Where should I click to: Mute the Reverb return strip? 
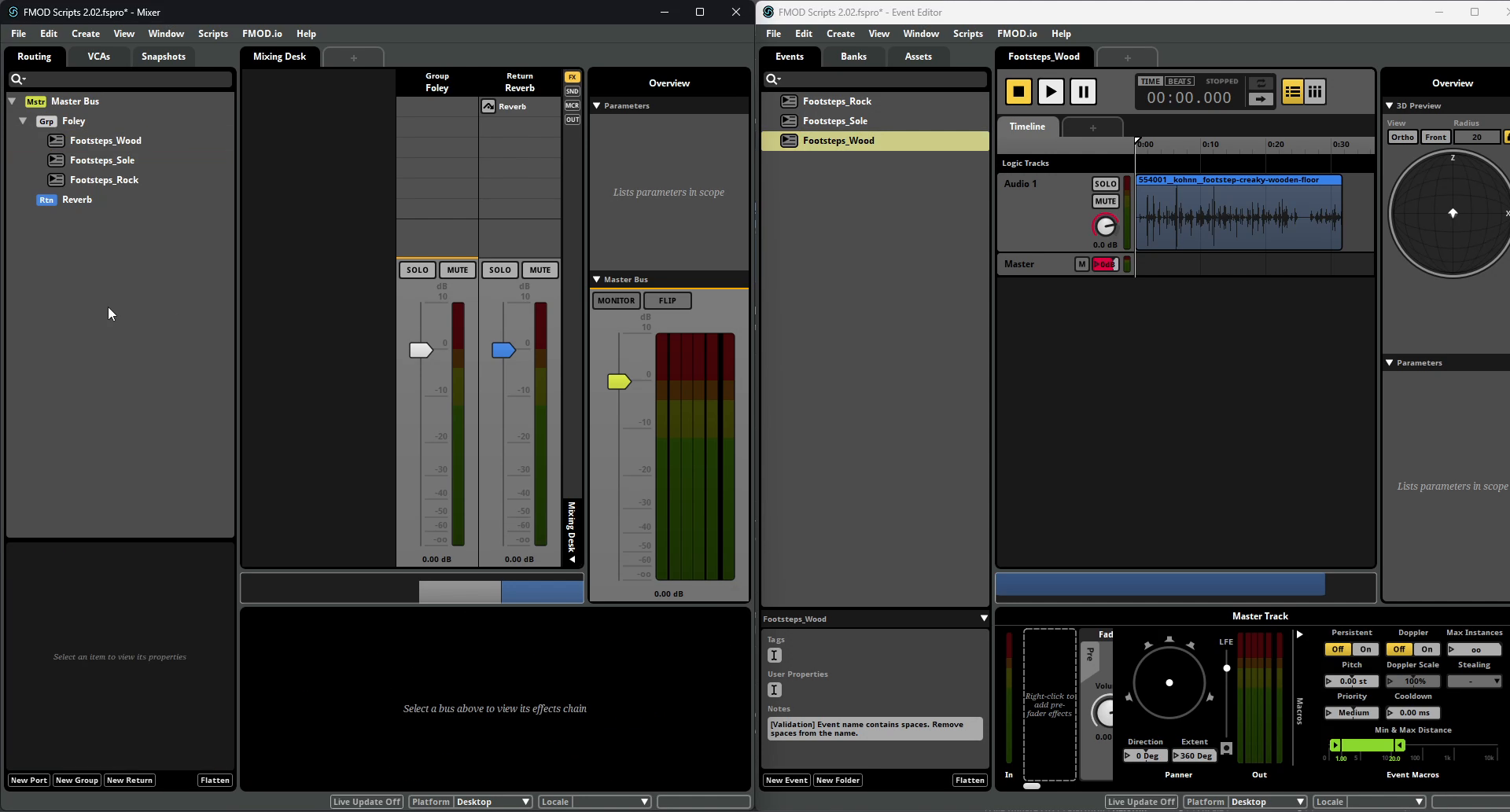(x=540, y=270)
